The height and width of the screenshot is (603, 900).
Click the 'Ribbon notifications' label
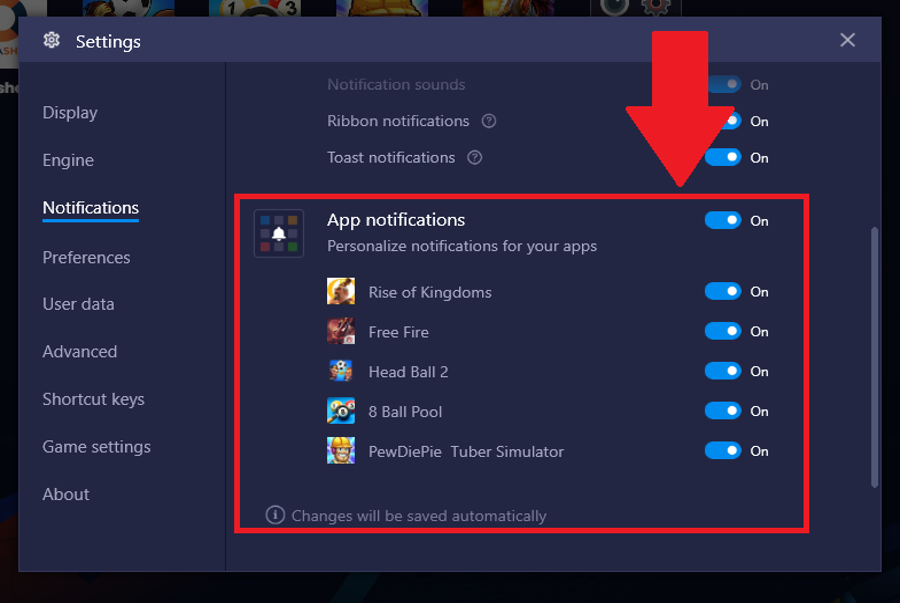(398, 121)
